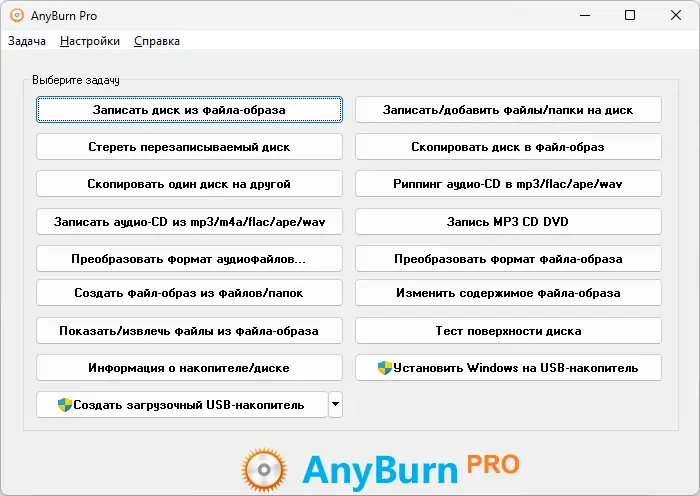Click Скопировать диск в файл-образ
Screen dimensions: 700x496
pos(508,147)
